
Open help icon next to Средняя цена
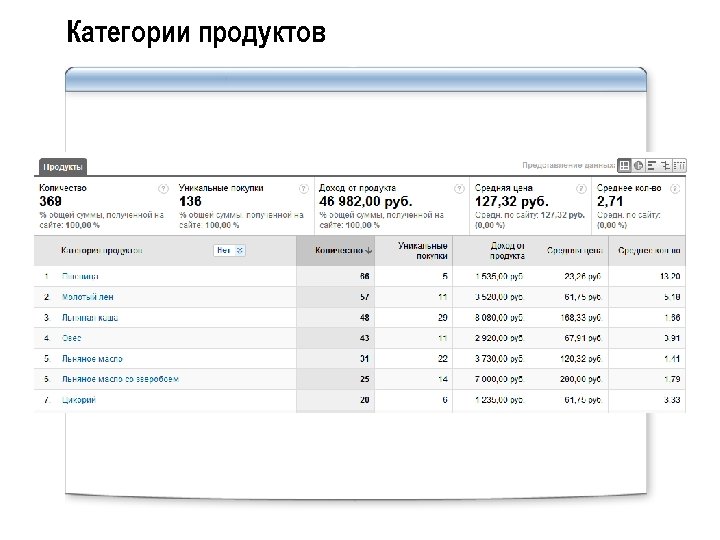click(x=581, y=189)
